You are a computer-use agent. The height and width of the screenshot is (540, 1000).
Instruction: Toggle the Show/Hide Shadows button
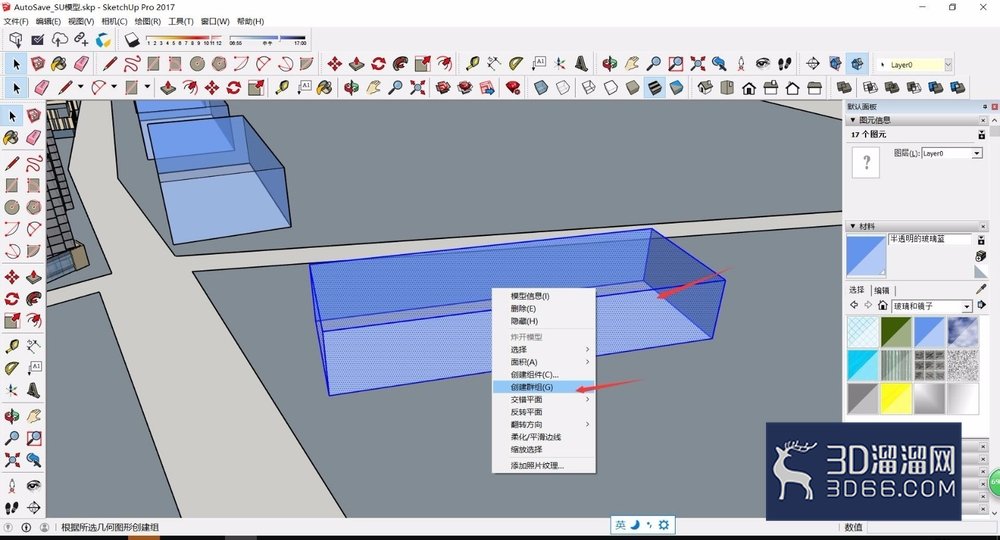131,40
